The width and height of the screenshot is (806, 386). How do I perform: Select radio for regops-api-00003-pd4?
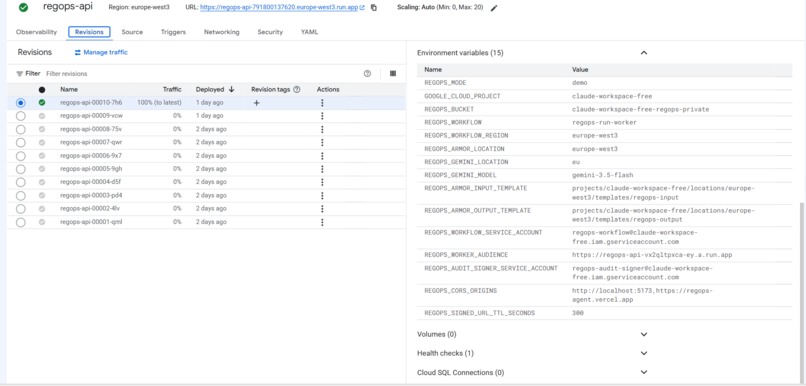click(21, 196)
